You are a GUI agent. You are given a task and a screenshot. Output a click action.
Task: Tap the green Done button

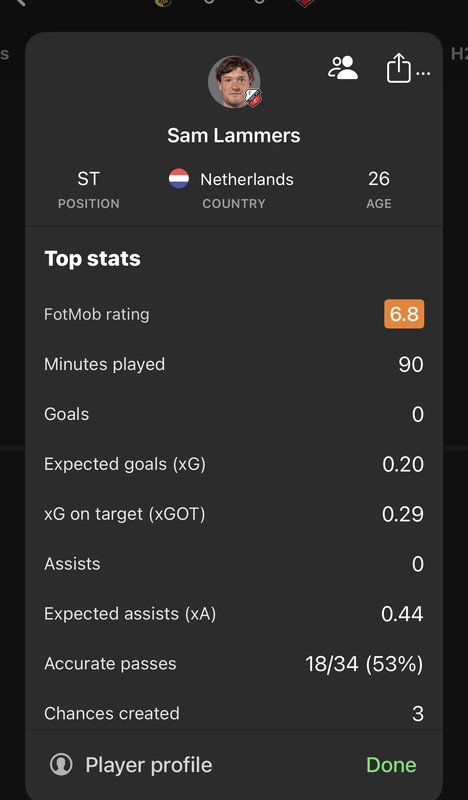coord(391,765)
